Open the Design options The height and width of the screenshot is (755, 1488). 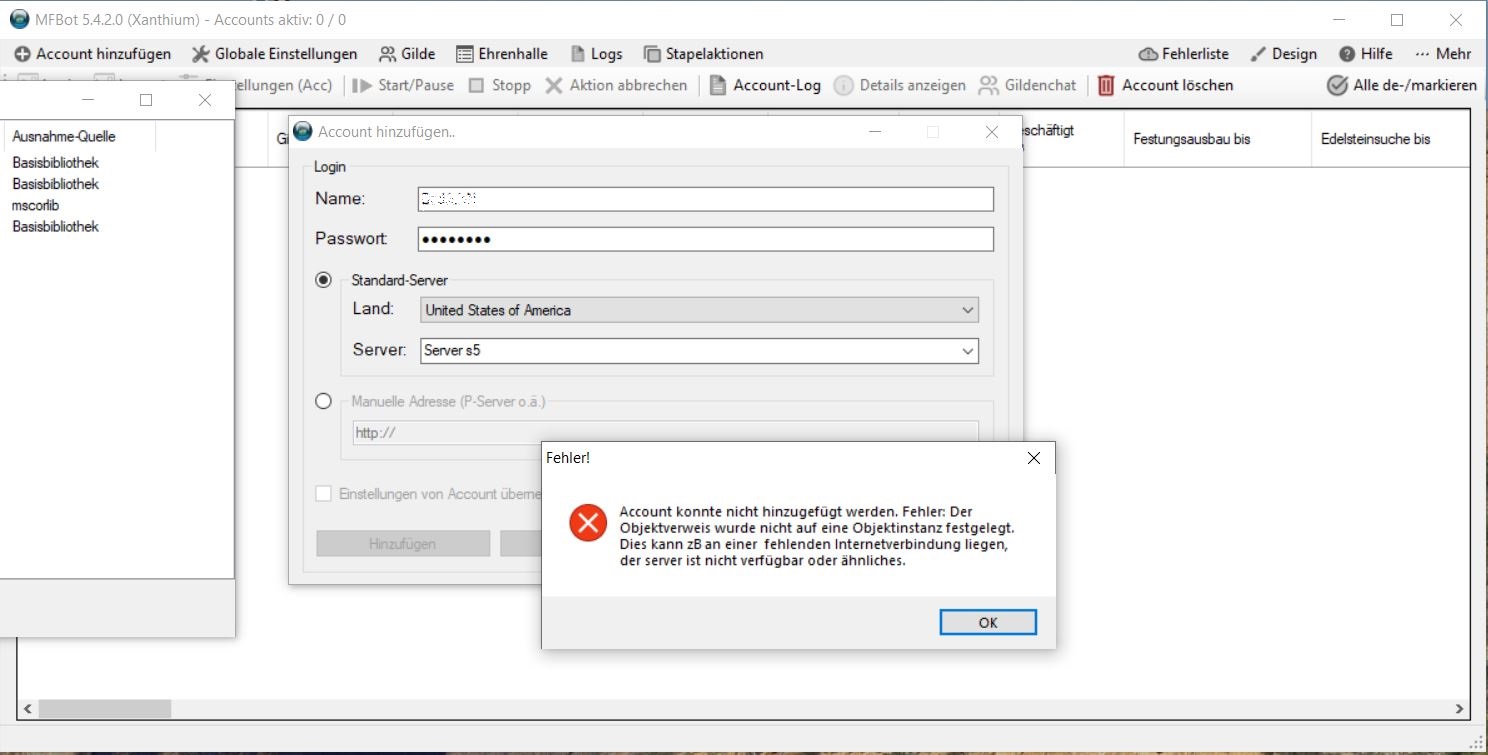click(x=1283, y=54)
